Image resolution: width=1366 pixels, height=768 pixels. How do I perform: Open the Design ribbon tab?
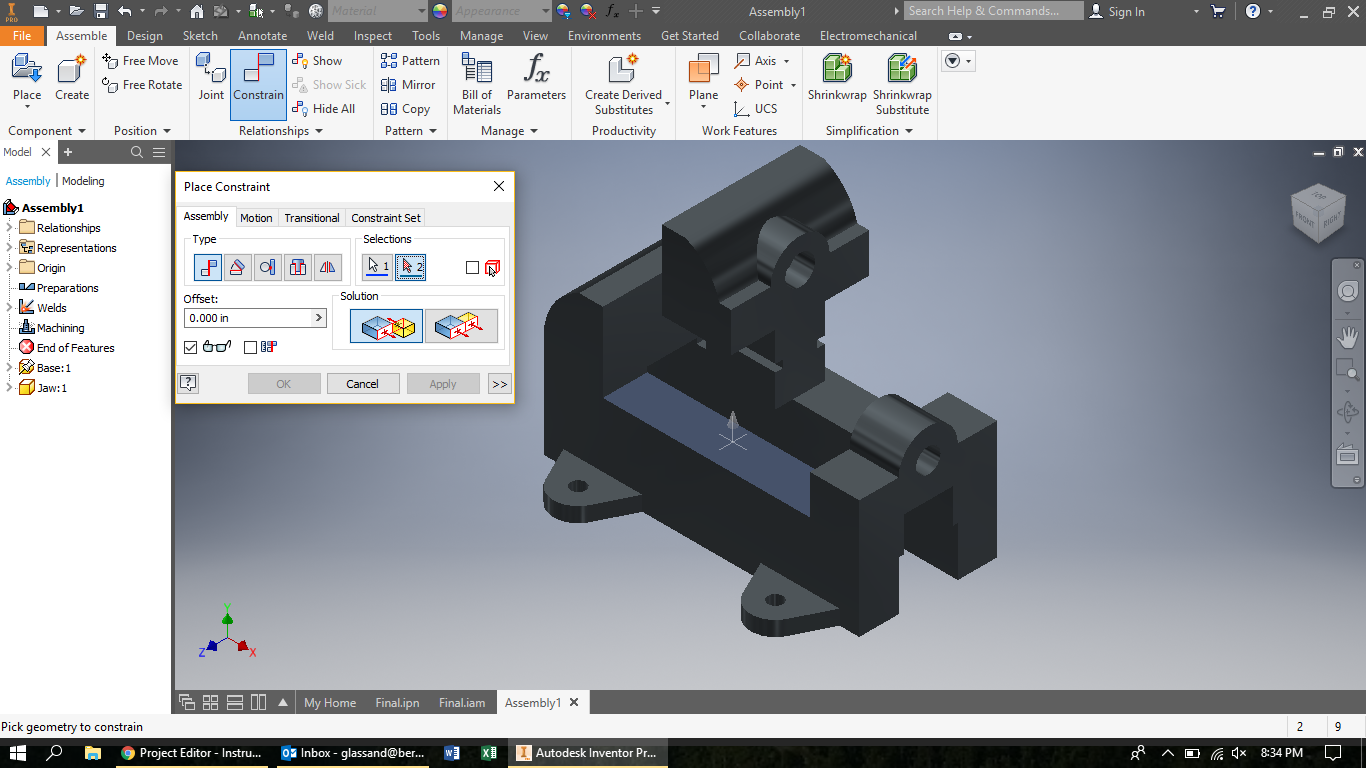point(145,36)
